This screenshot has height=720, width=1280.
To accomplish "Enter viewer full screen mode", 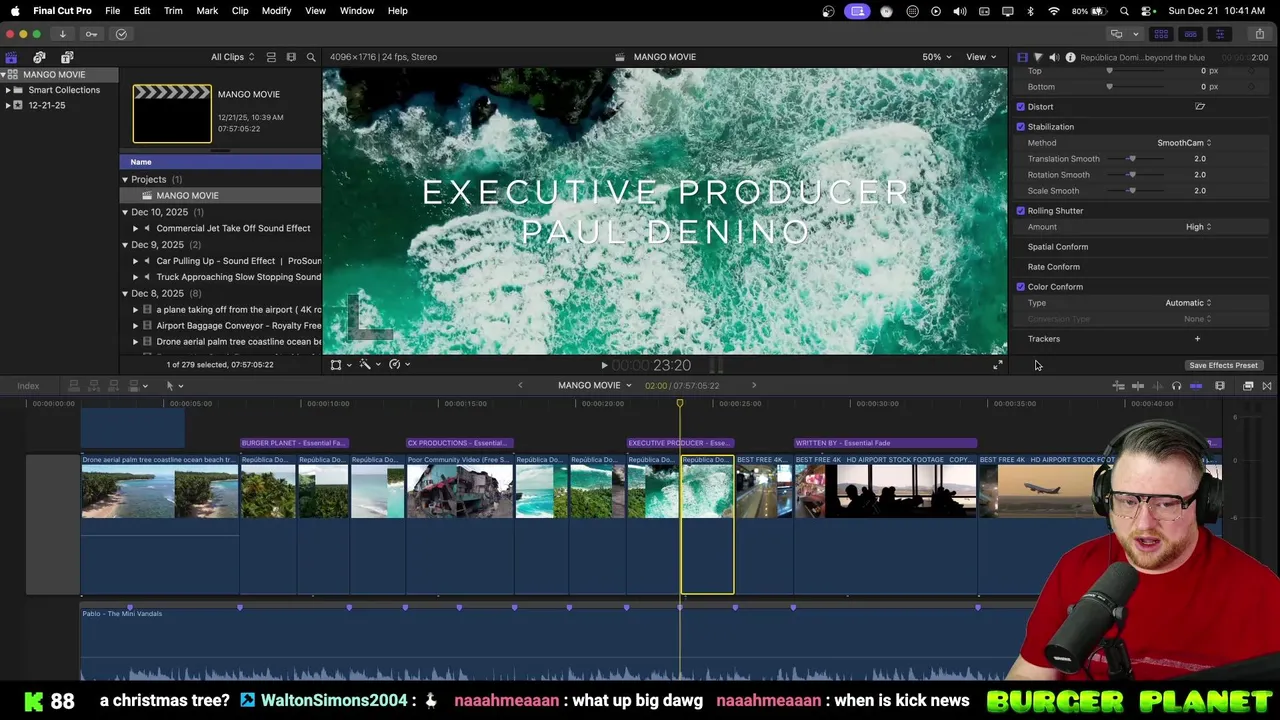I will (x=997, y=365).
